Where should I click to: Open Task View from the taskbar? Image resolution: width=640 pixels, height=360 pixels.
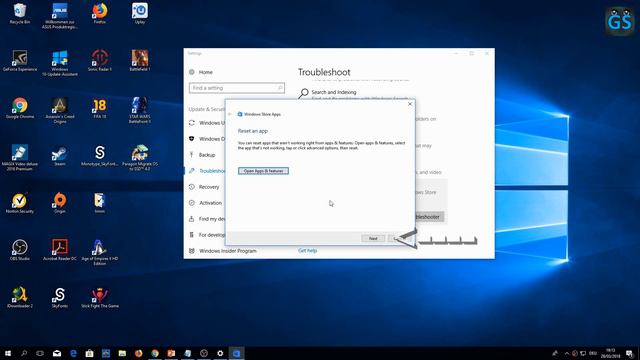coord(40,353)
